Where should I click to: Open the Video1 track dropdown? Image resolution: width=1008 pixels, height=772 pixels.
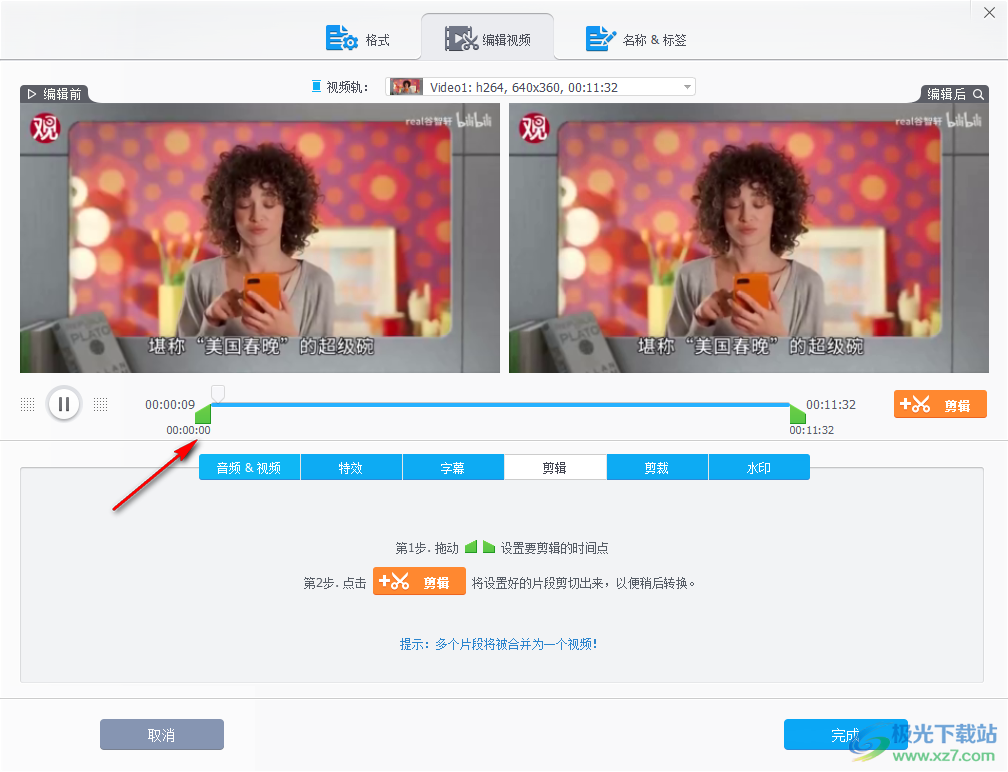pos(687,85)
